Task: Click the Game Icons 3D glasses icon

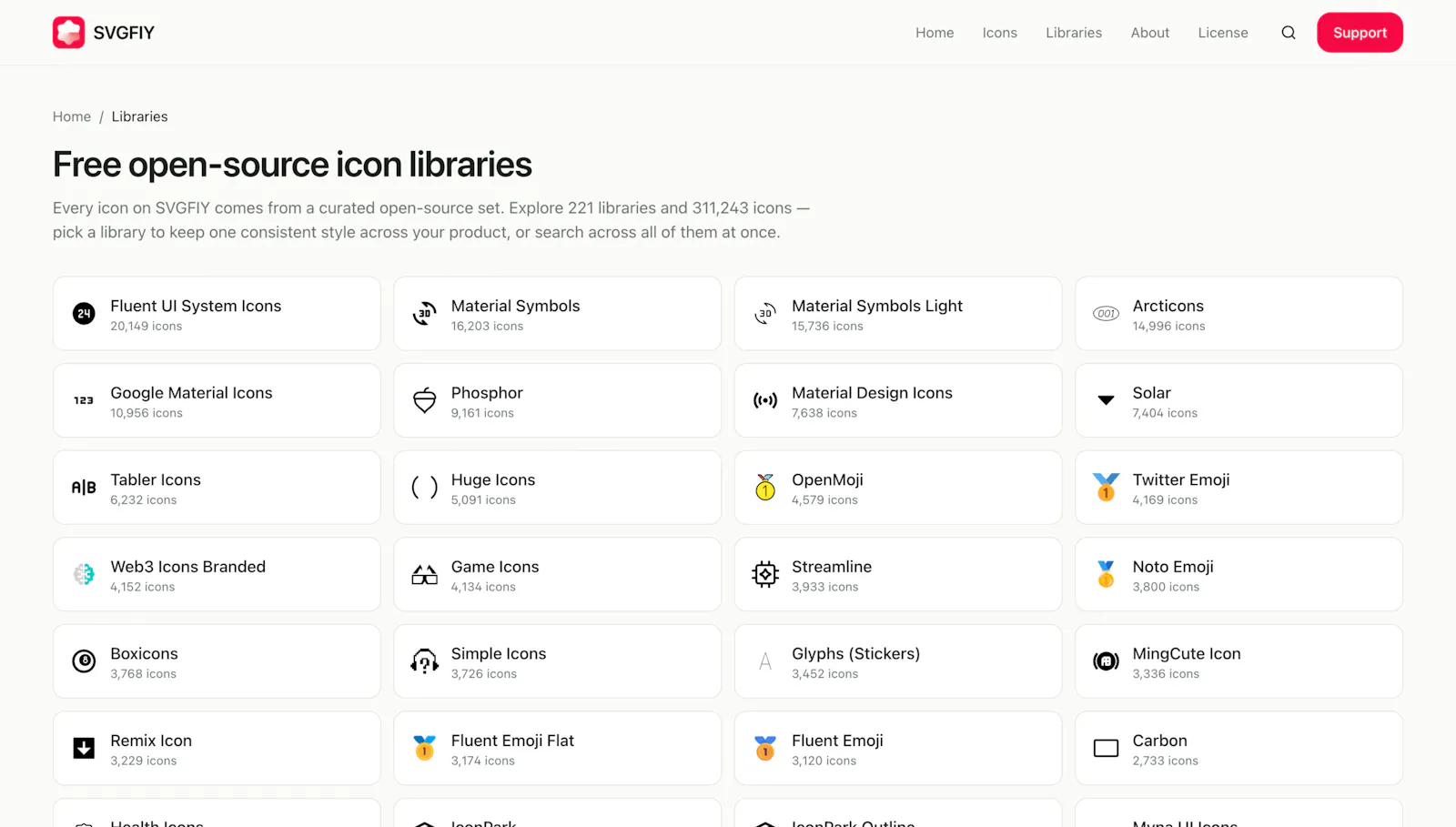Action: pyautogui.click(x=424, y=574)
